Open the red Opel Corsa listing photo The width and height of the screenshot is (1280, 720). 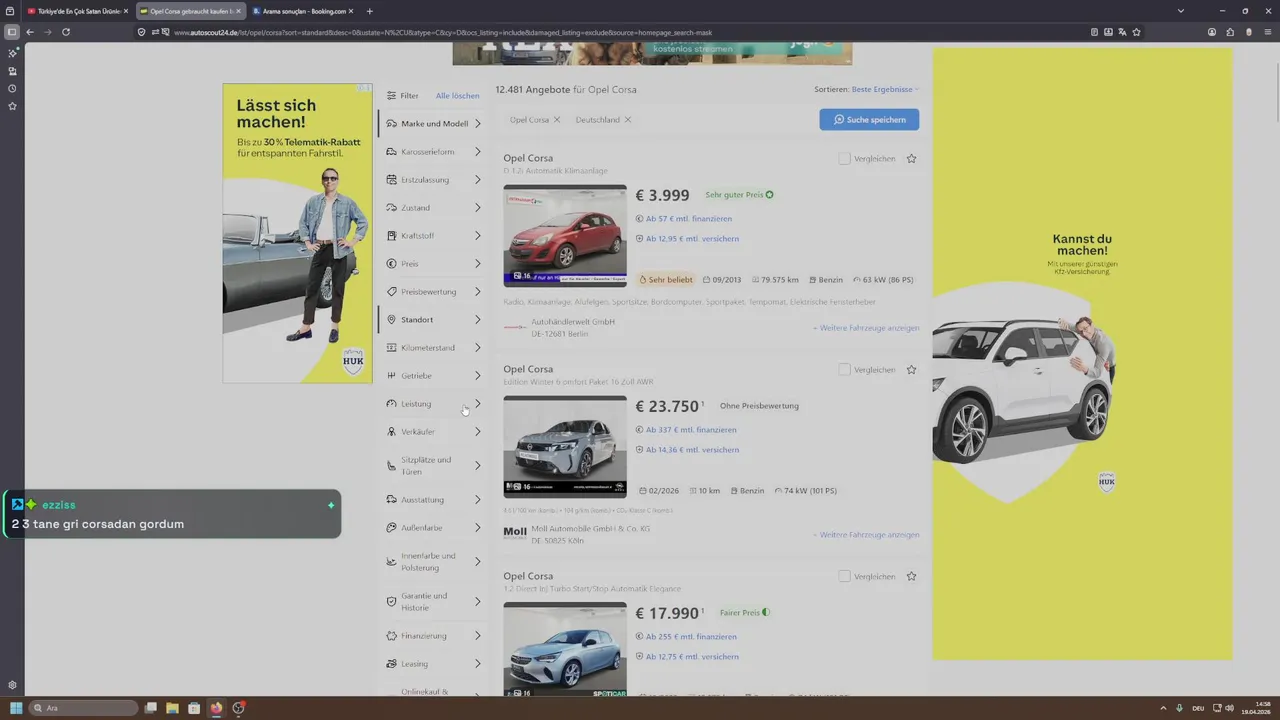(565, 236)
